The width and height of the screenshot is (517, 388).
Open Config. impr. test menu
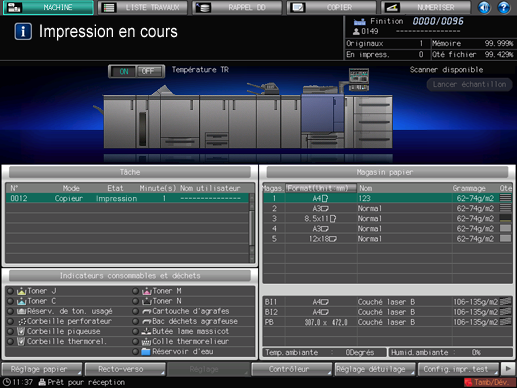[x=458, y=369]
